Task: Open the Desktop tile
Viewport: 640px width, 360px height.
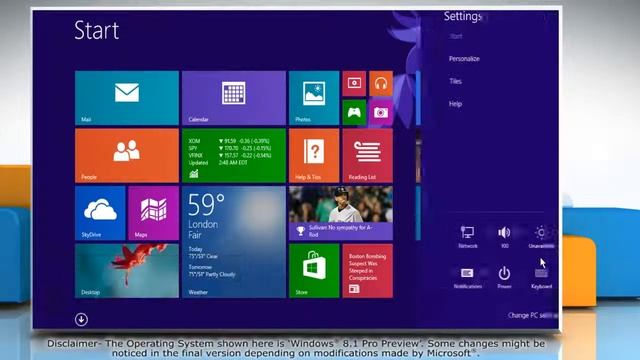Action: pos(127,271)
